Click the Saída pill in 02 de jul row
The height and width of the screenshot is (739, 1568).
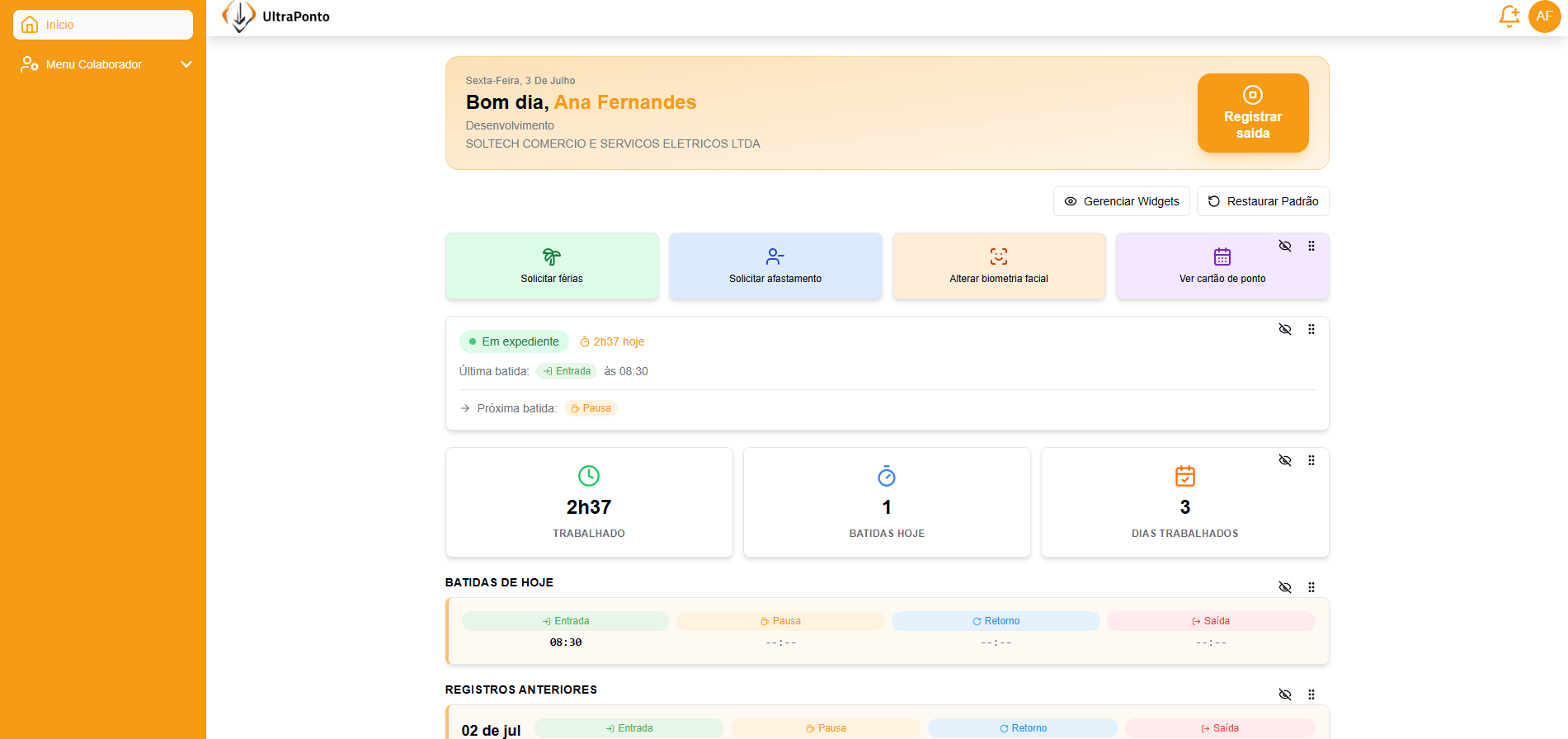click(x=1220, y=728)
